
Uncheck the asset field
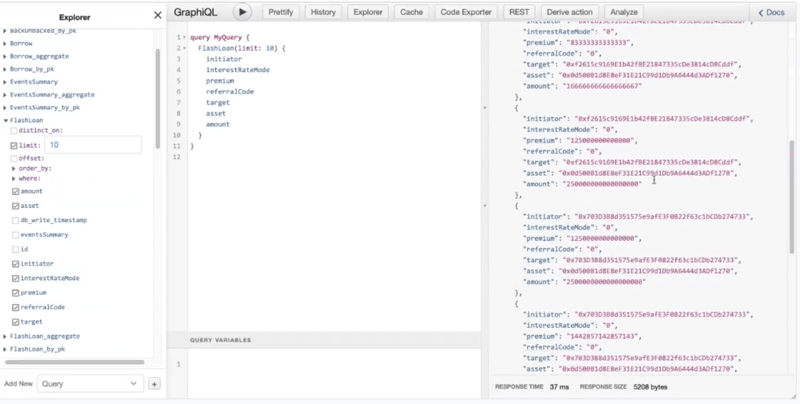pos(15,206)
